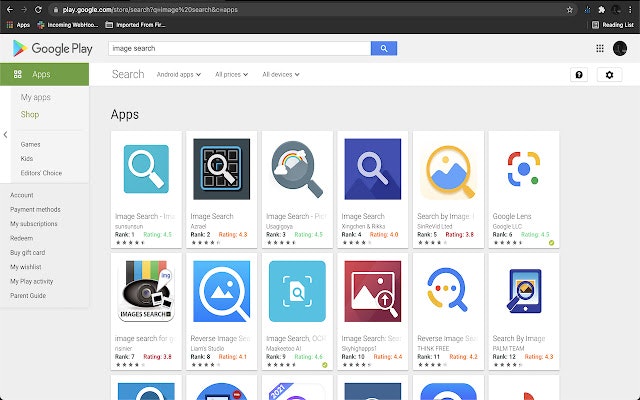Click Buy gift card

point(28,253)
